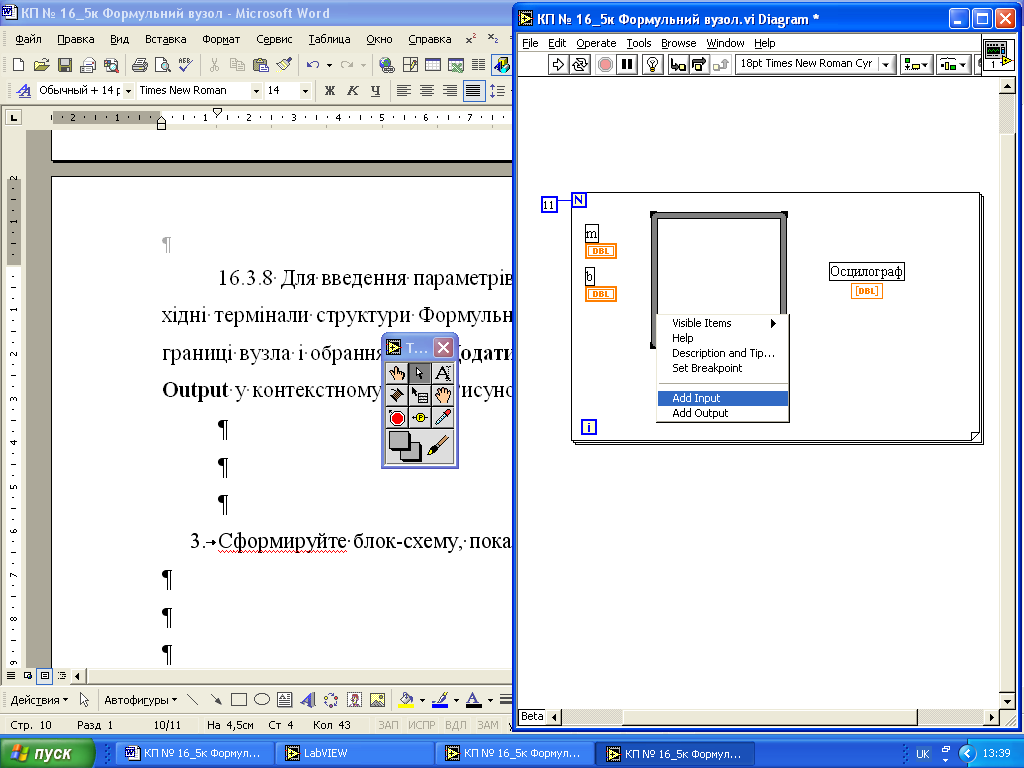Click Undo arrow in Word toolbar

tap(313, 64)
